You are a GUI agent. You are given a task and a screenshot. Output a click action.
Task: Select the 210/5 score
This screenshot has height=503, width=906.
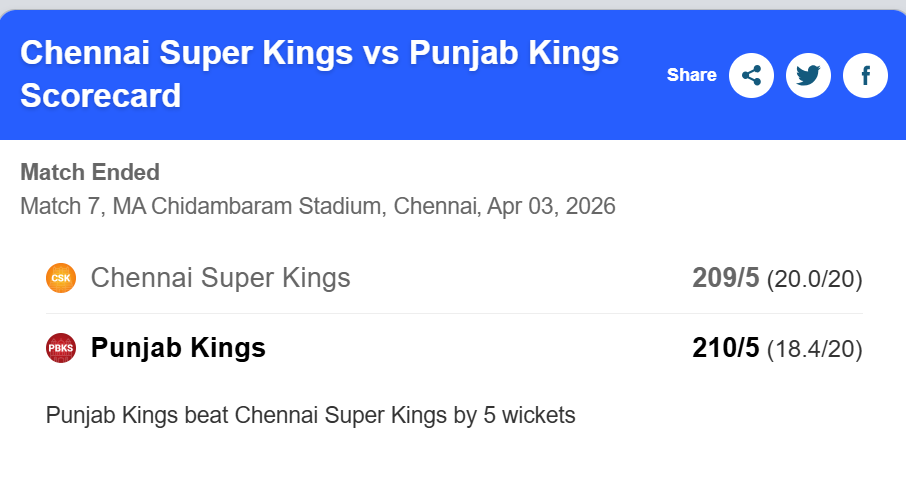pos(726,348)
